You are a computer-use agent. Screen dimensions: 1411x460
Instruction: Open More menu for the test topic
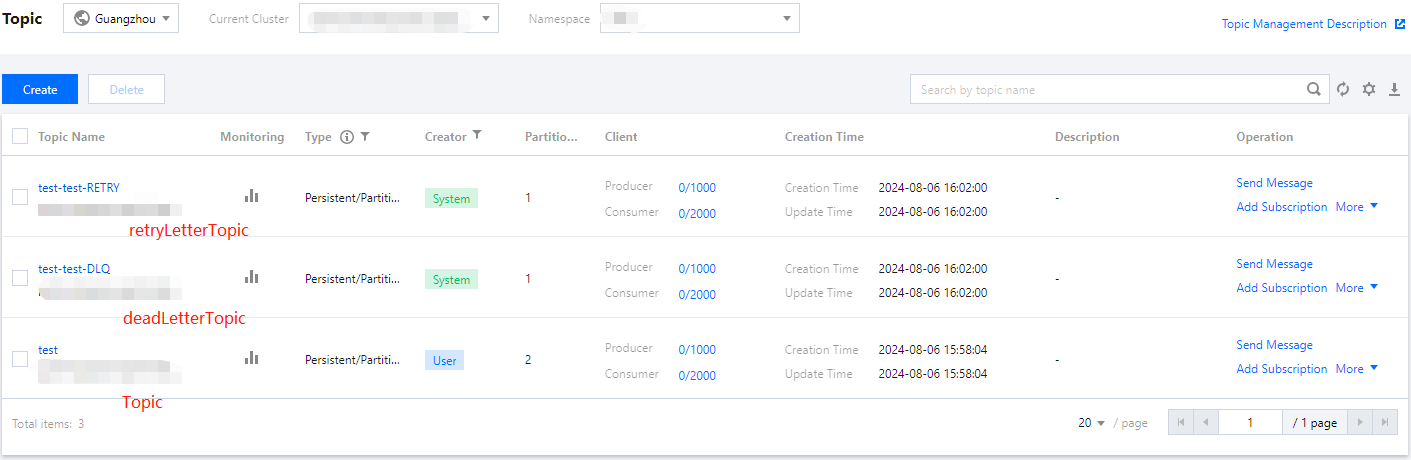(x=1356, y=369)
